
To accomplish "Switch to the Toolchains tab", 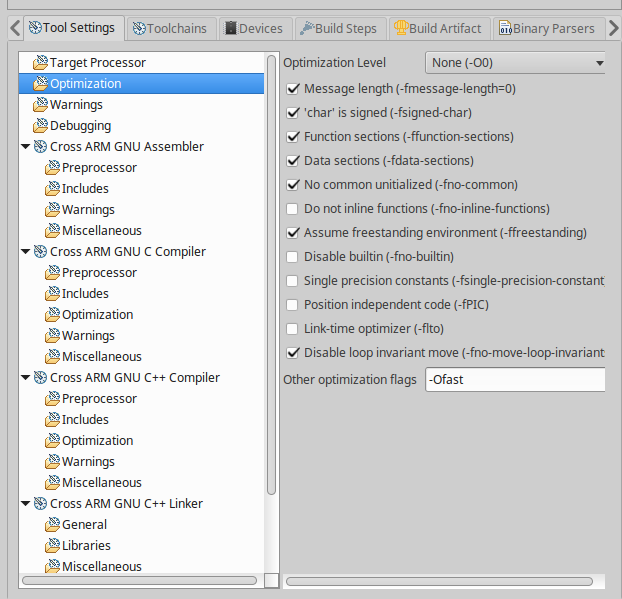I will pyautogui.click(x=171, y=29).
